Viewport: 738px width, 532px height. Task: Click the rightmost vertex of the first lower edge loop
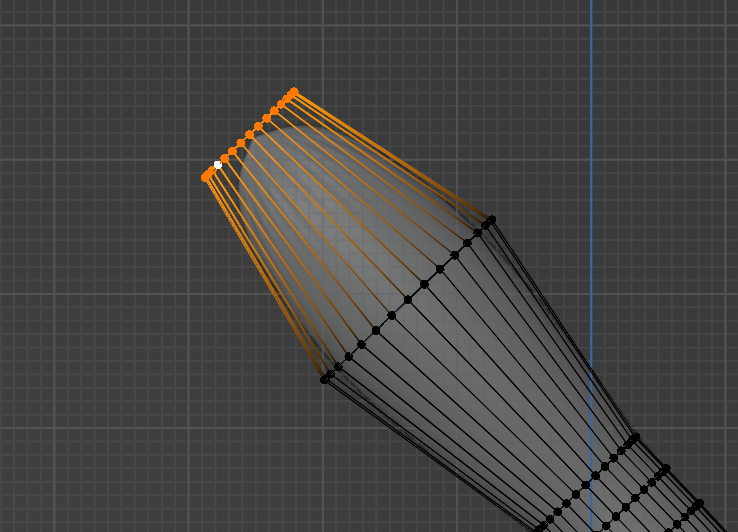pyautogui.click(x=633, y=437)
